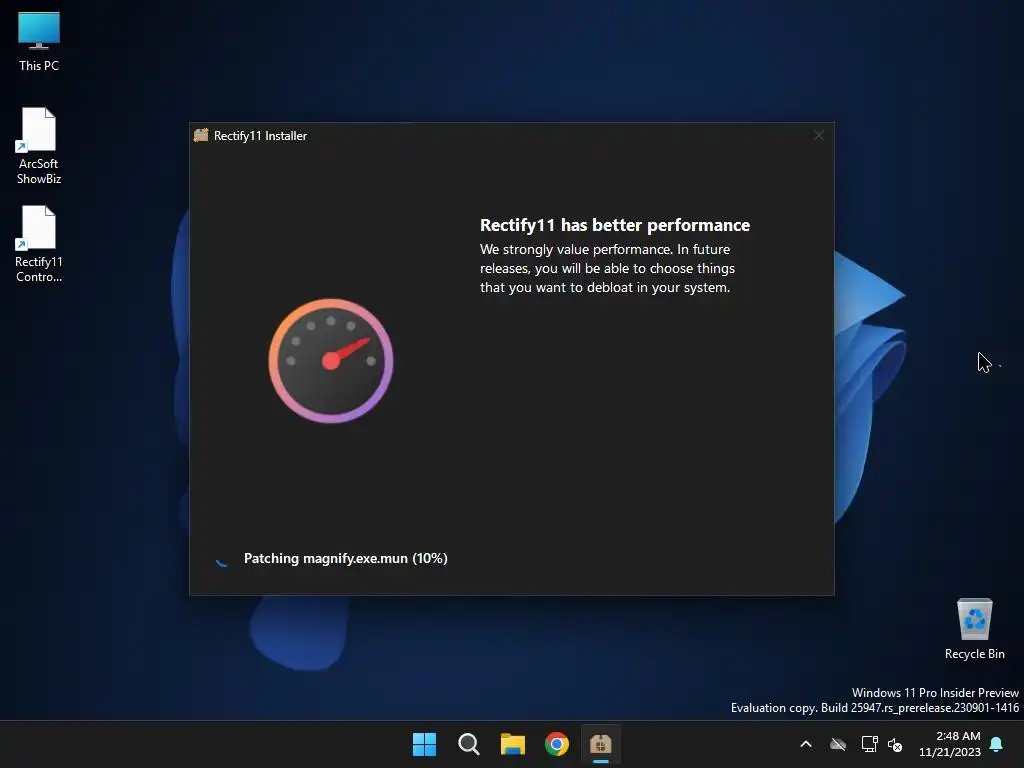1024x768 pixels.
Task: Open the notification bell icon
Action: 997,744
